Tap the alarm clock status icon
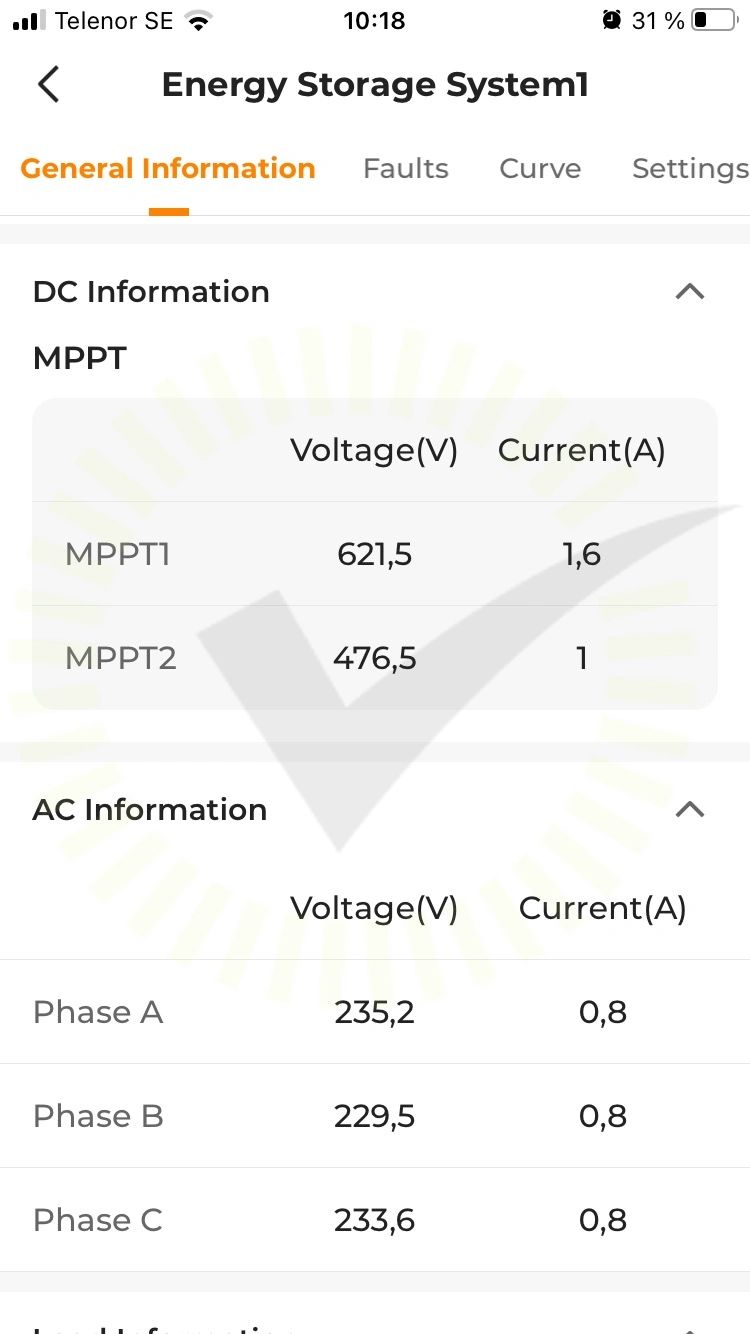Image resolution: width=750 pixels, height=1334 pixels. click(x=611, y=20)
